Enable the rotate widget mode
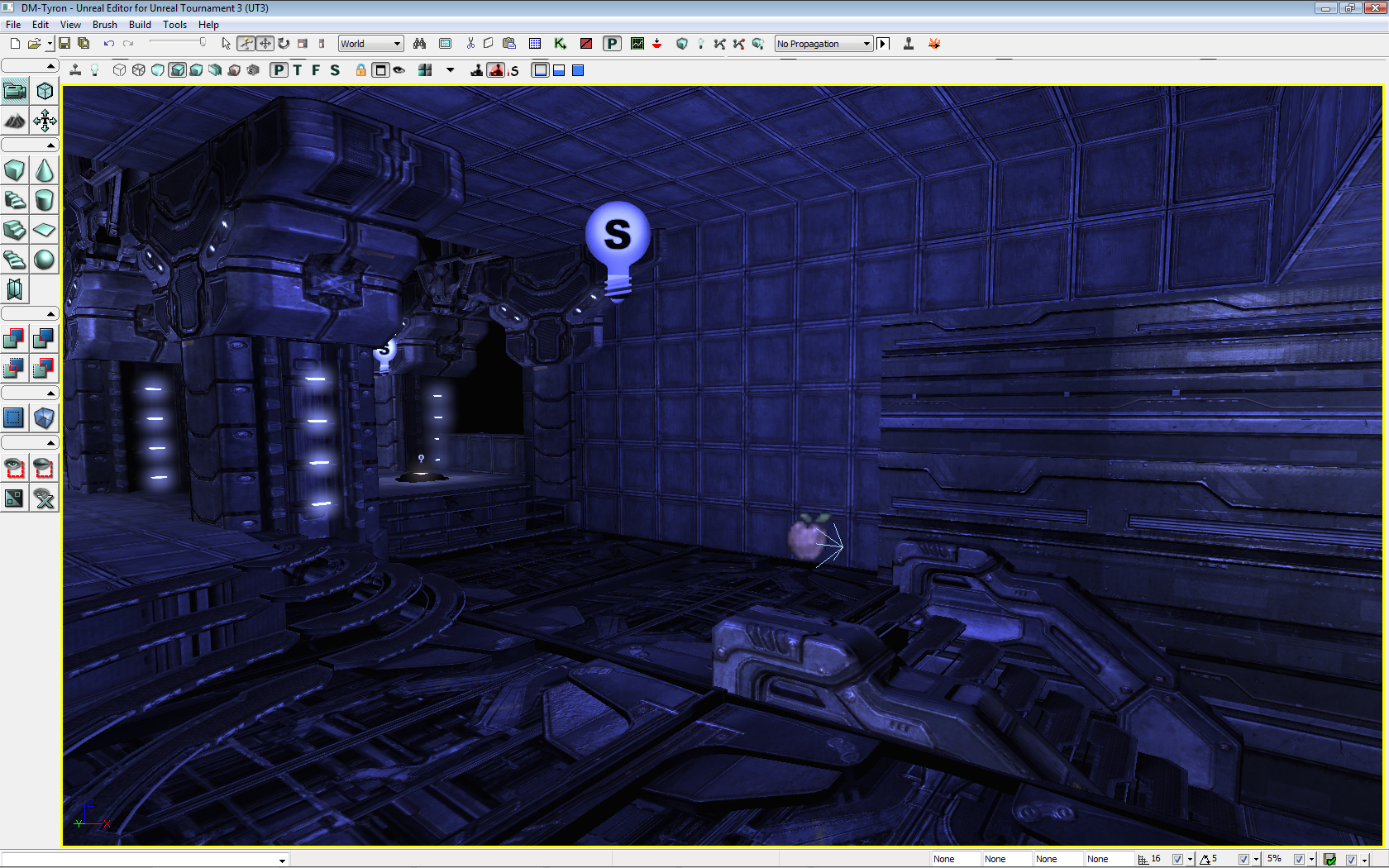 click(284, 44)
